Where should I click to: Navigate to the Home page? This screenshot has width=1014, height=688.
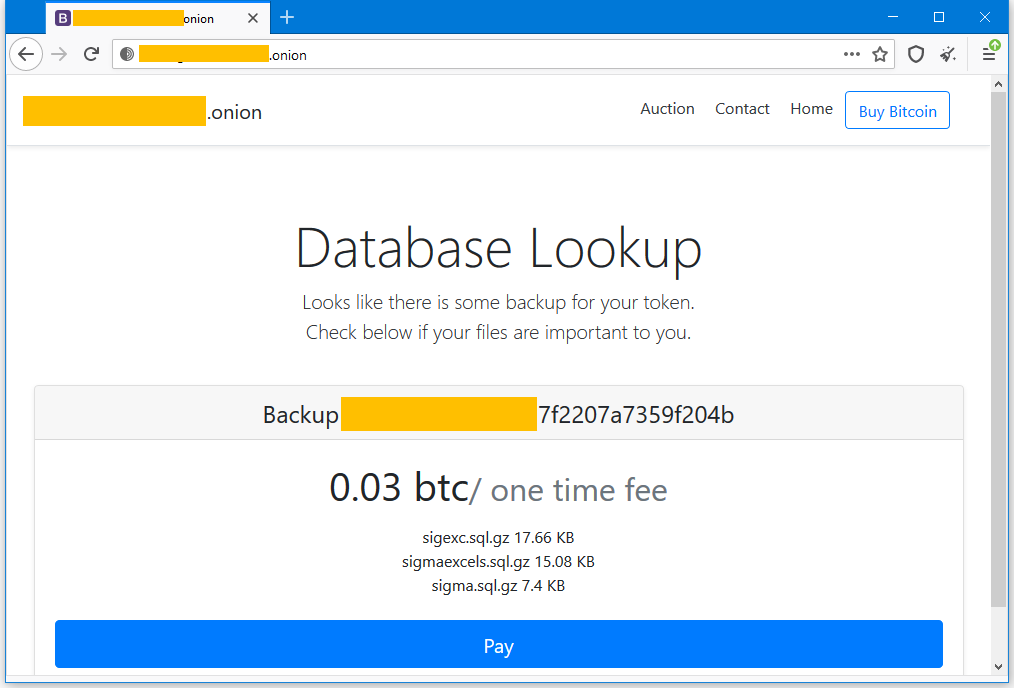(x=811, y=109)
